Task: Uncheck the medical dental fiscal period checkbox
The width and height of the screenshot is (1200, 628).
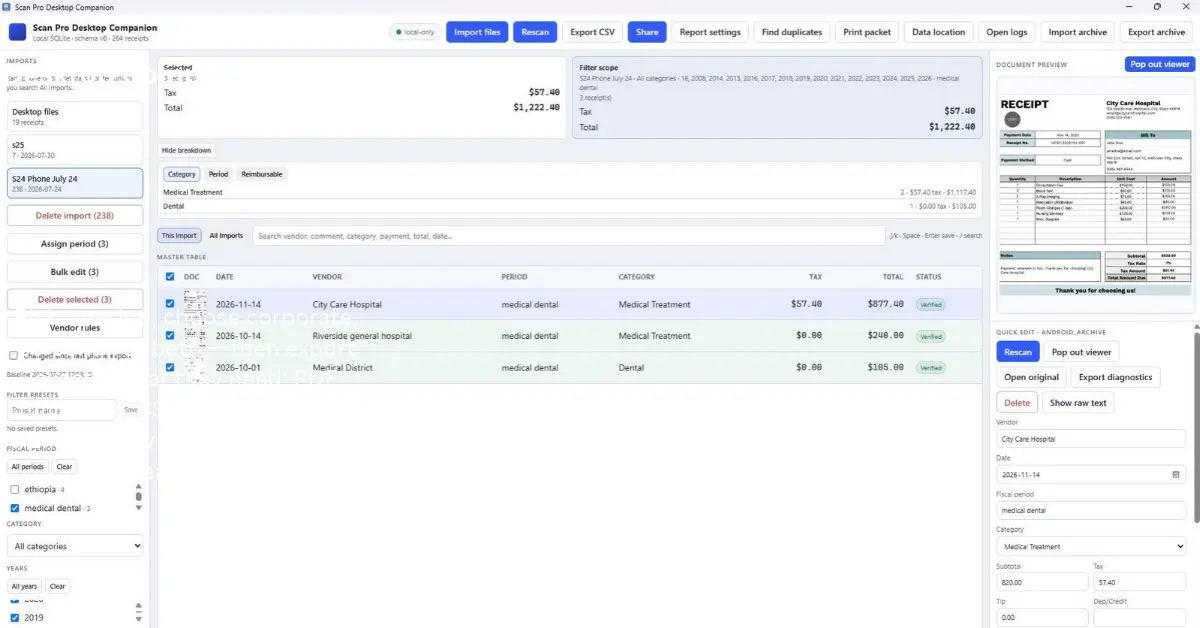Action: tap(15, 508)
